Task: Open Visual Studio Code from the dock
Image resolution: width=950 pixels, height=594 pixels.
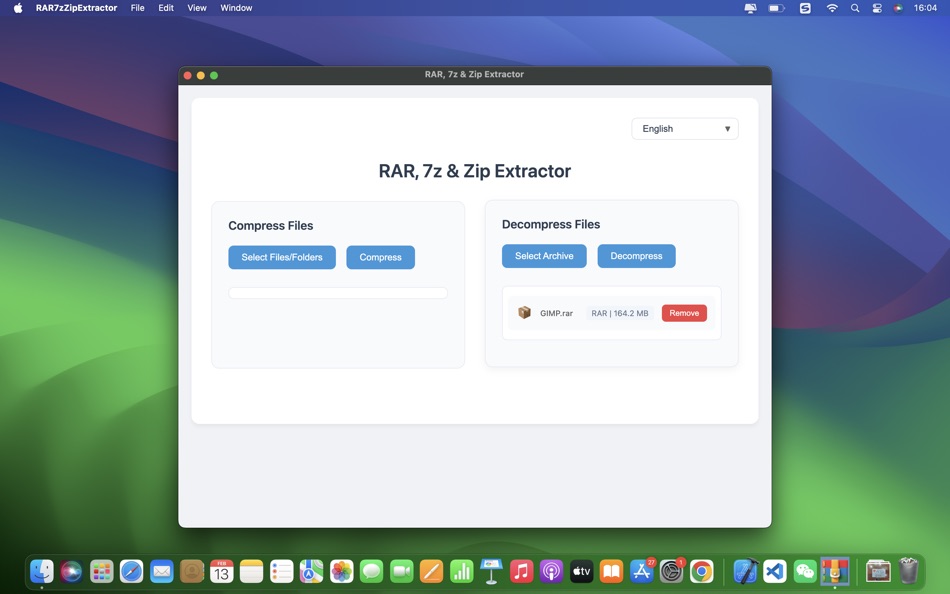Action: (x=775, y=571)
